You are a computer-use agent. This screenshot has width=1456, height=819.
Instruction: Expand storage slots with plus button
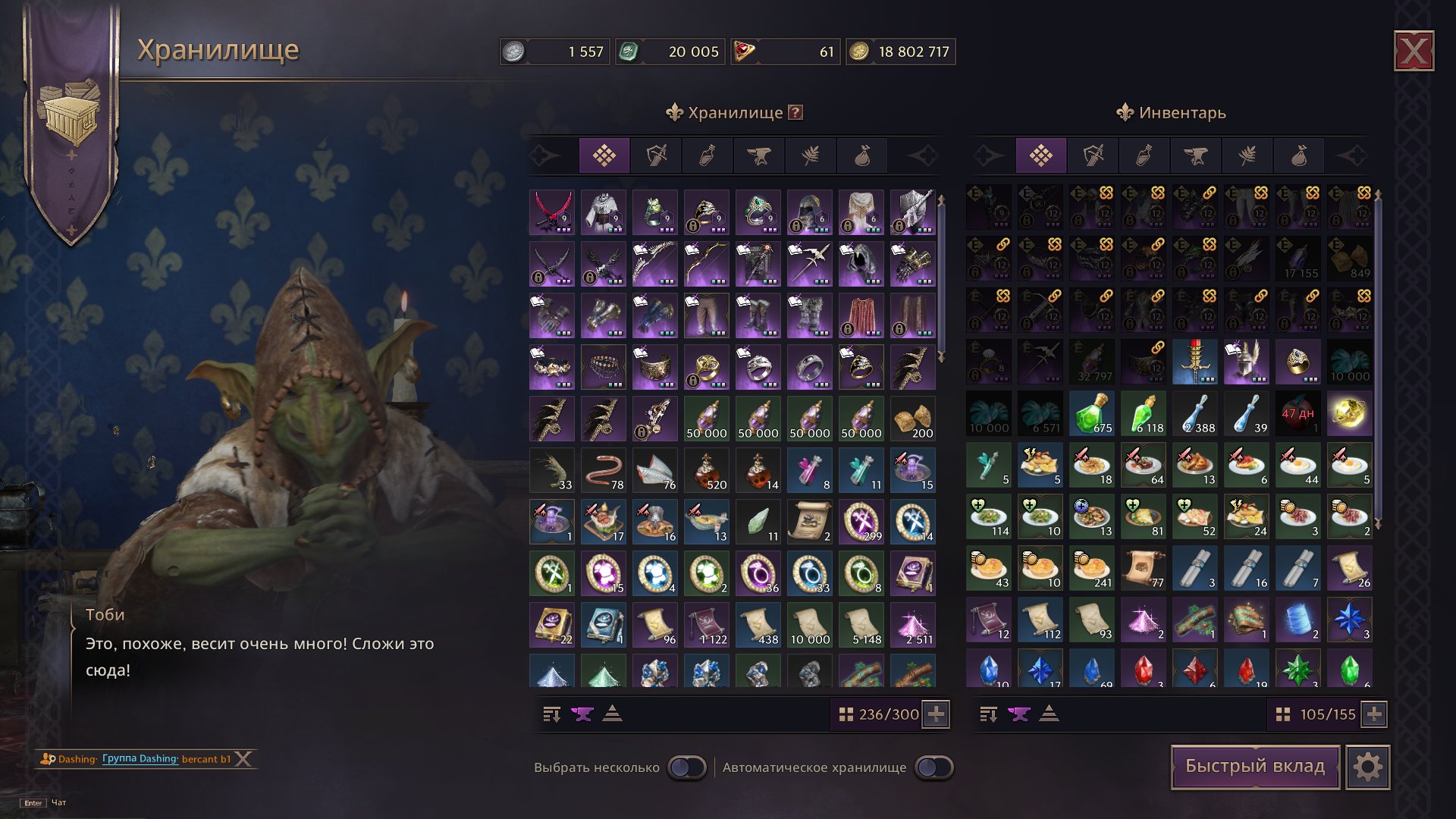click(x=936, y=714)
